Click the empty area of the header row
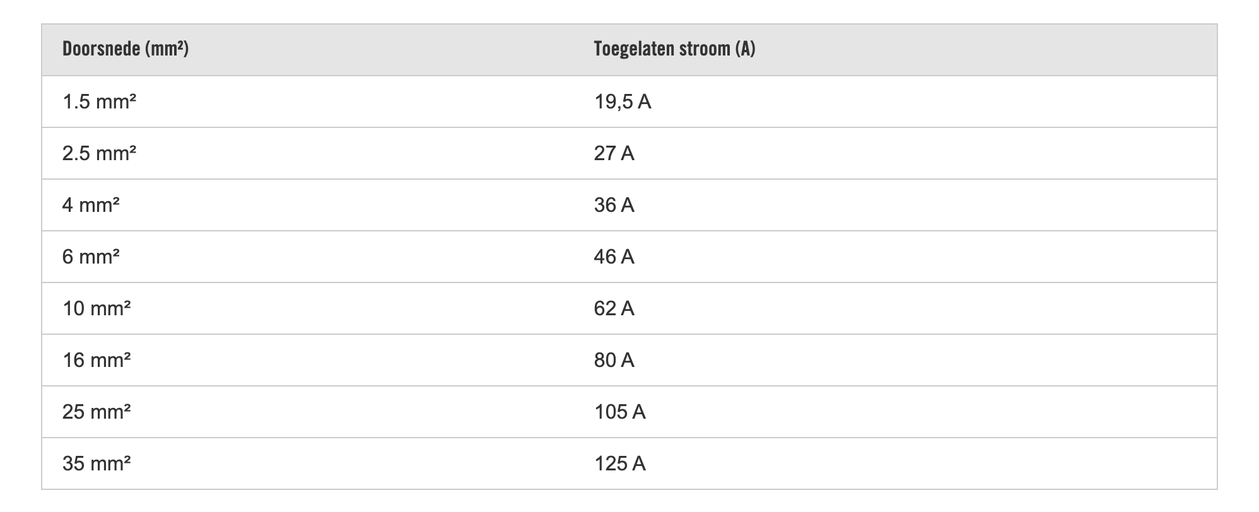This screenshot has height=512, width=1259. 1000,49
